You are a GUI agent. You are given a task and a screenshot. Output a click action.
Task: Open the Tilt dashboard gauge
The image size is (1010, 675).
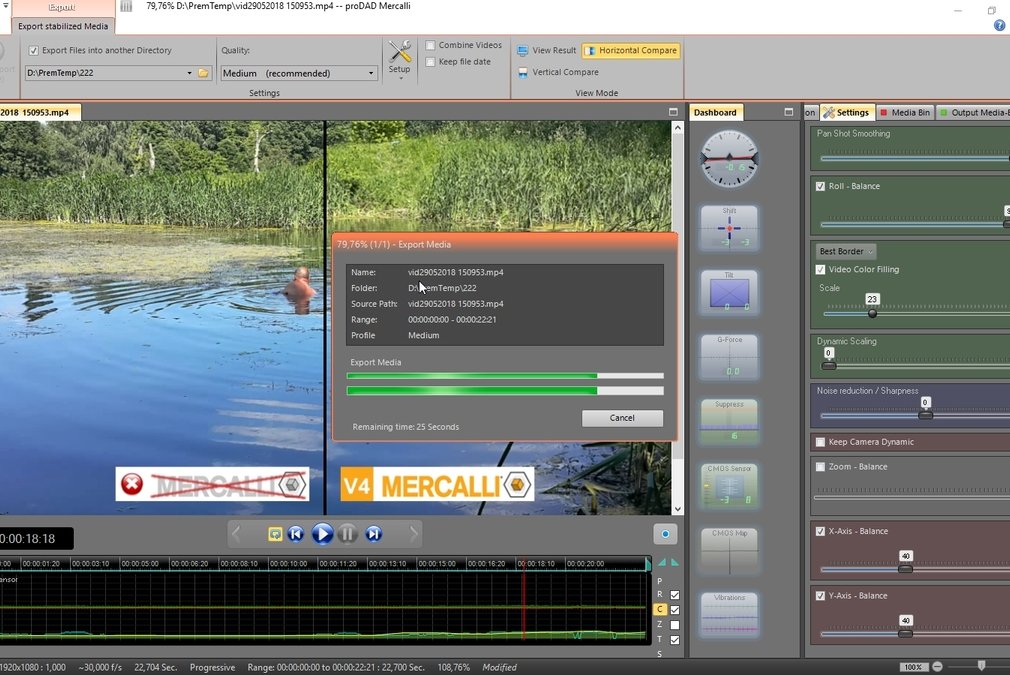[729, 292]
